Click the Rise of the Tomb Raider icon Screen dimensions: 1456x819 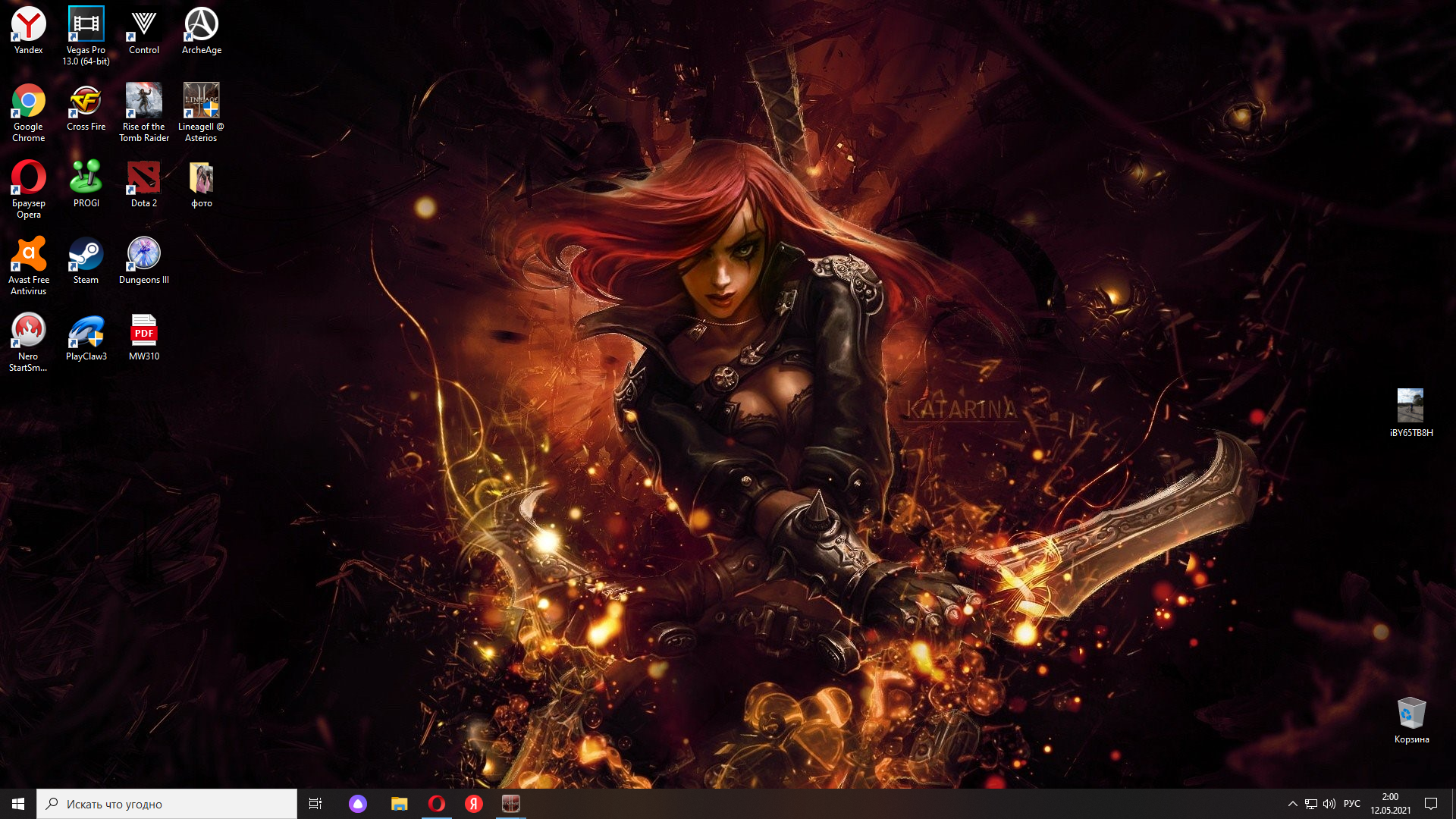click(143, 112)
